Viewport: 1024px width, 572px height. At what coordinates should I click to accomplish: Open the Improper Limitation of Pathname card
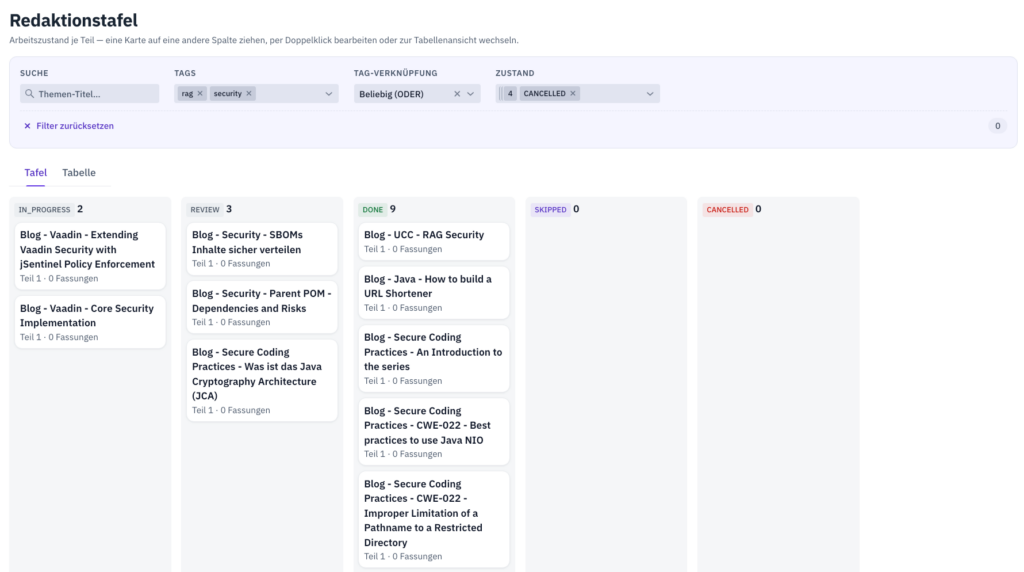434,520
